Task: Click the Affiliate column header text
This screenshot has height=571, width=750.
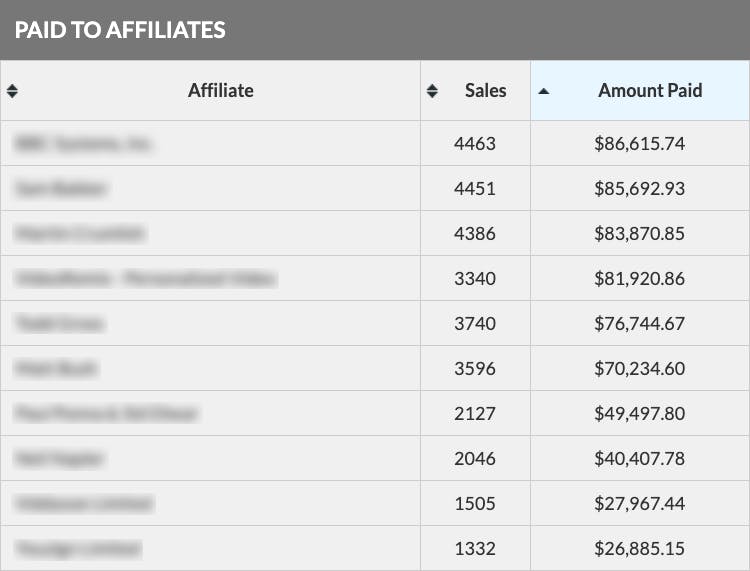Action: pyautogui.click(x=221, y=91)
